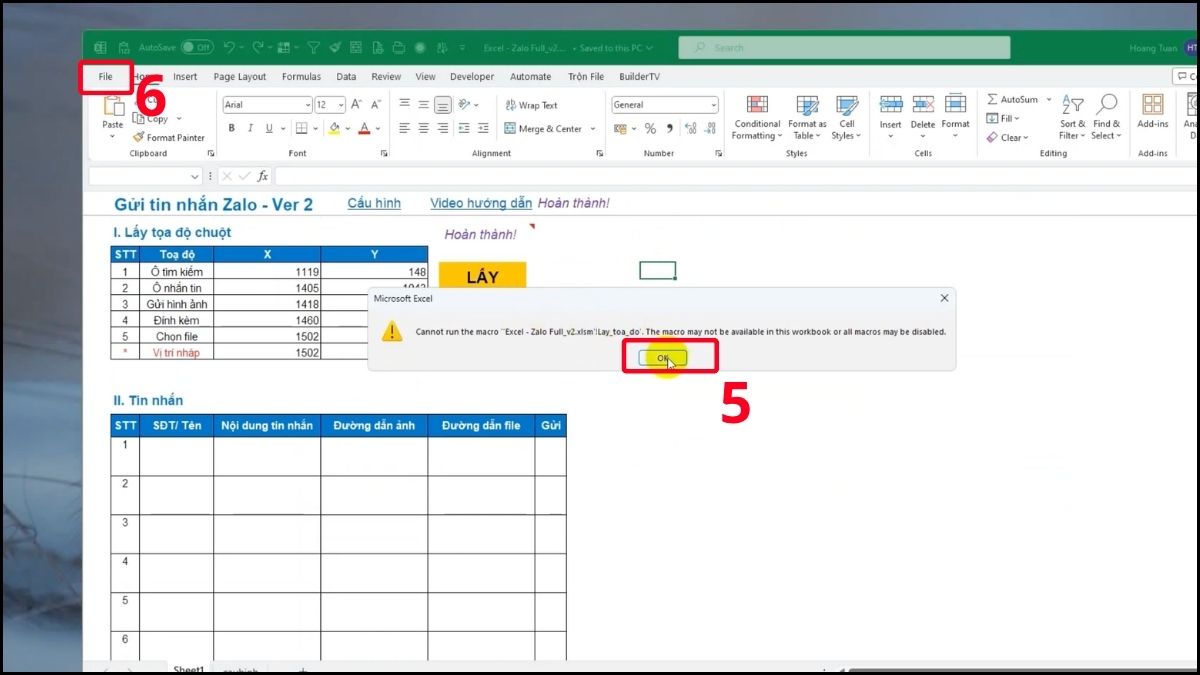Click the AutoSum sigma icon
The image size is (1200, 675).
pyautogui.click(x=992, y=100)
